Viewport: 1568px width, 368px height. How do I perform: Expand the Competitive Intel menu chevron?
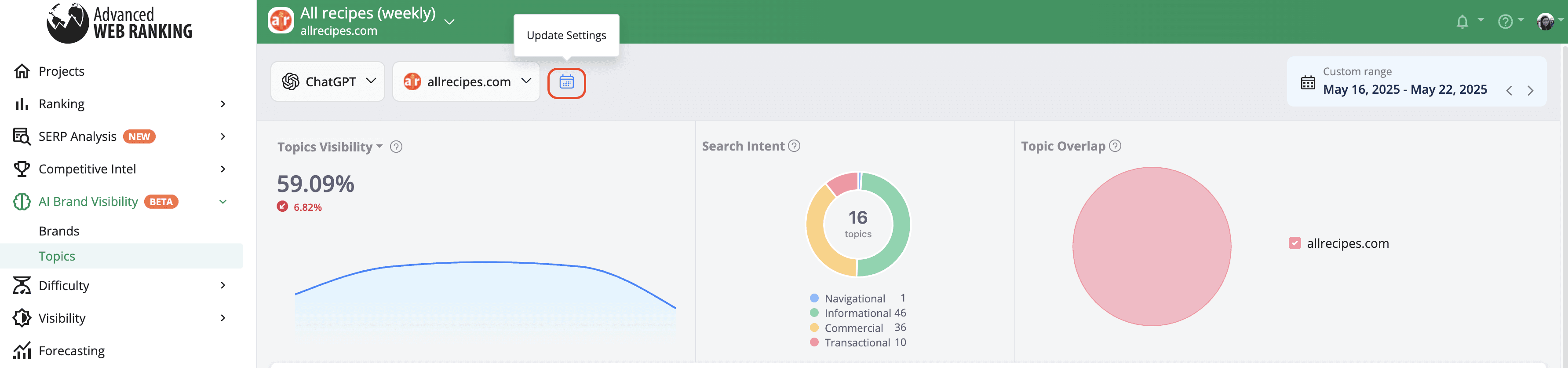click(x=223, y=169)
